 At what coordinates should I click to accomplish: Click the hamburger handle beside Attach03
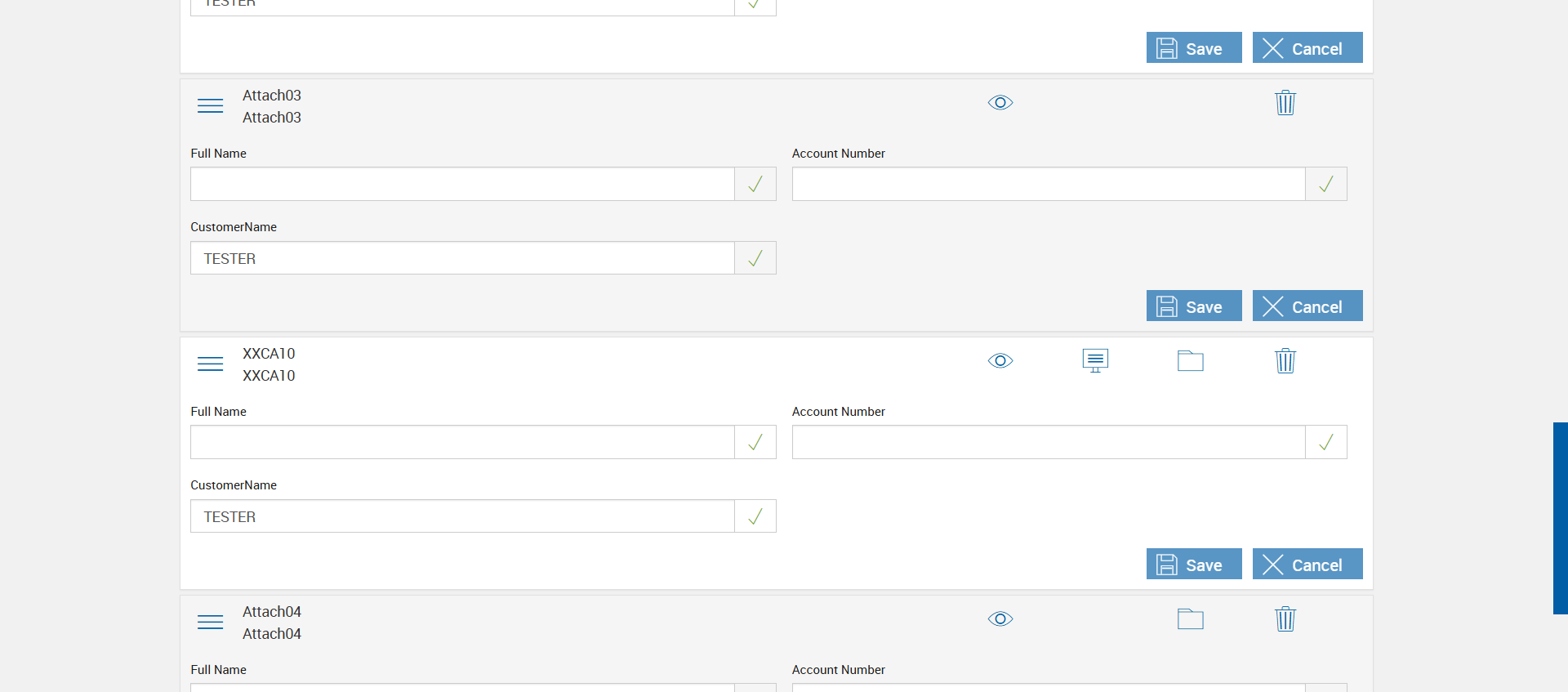tap(210, 106)
